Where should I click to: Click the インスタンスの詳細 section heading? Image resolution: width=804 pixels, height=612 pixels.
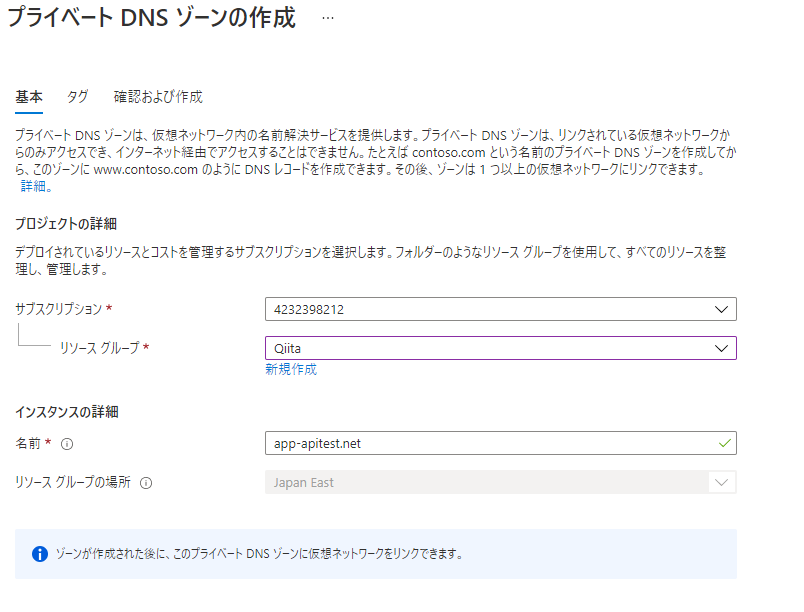pyautogui.click(x=67, y=412)
